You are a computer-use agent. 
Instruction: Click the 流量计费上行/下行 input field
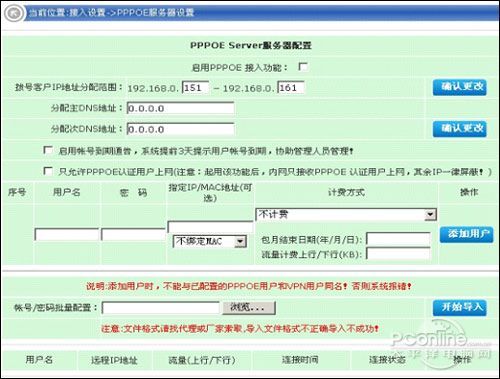398,253
